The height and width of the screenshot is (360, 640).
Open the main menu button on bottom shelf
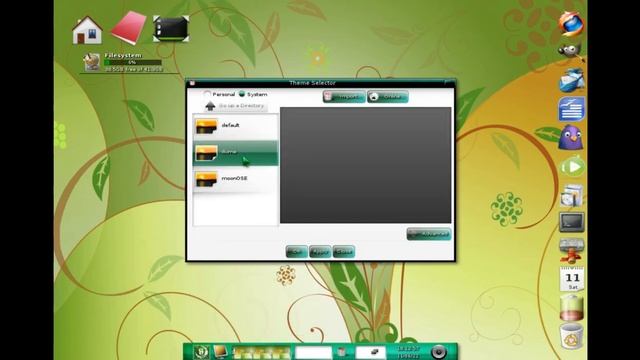[x=201, y=351]
